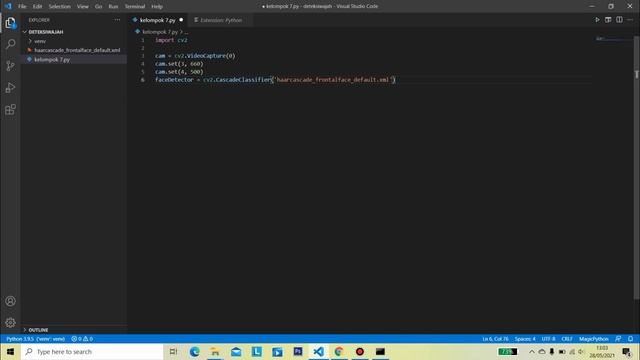The image size is (640, 360).
Task: Open the Windows Start menu
Action: [10, 351]
